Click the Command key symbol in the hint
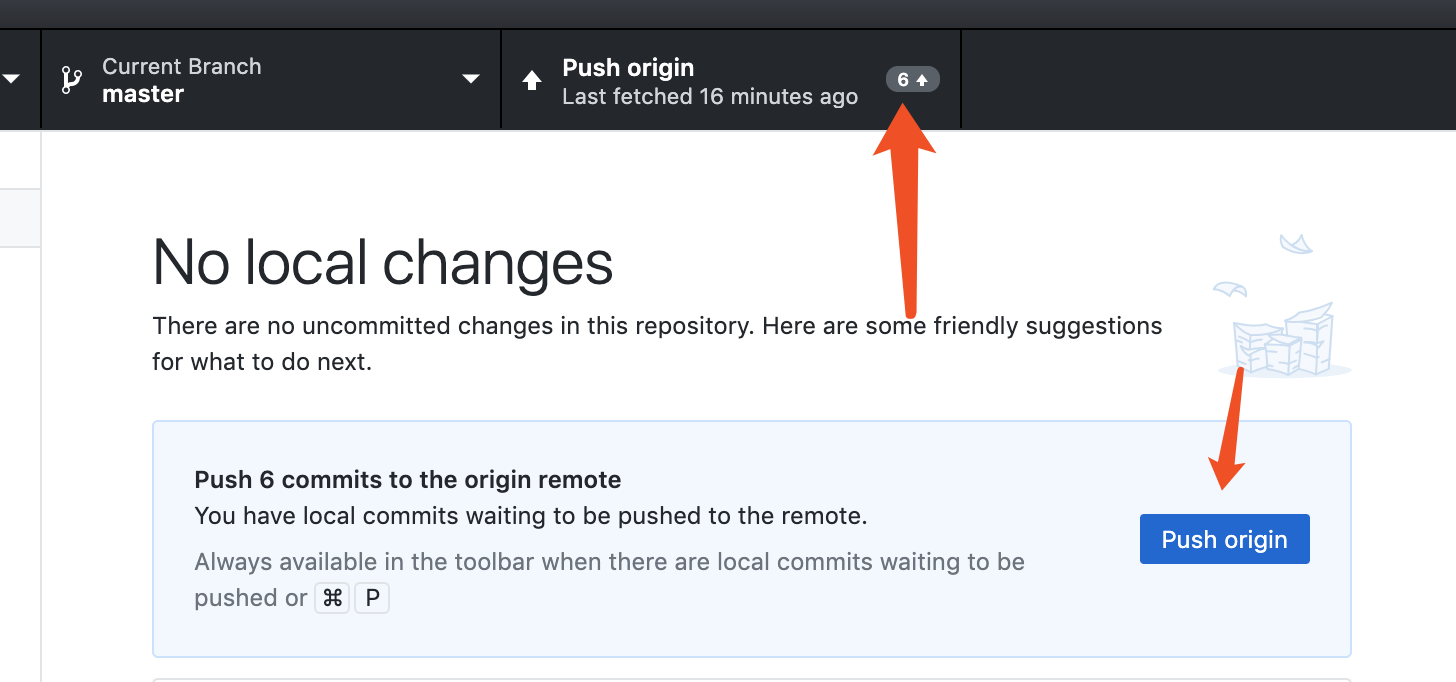Screen dimensions: 1456x682 tap(333, 598)
